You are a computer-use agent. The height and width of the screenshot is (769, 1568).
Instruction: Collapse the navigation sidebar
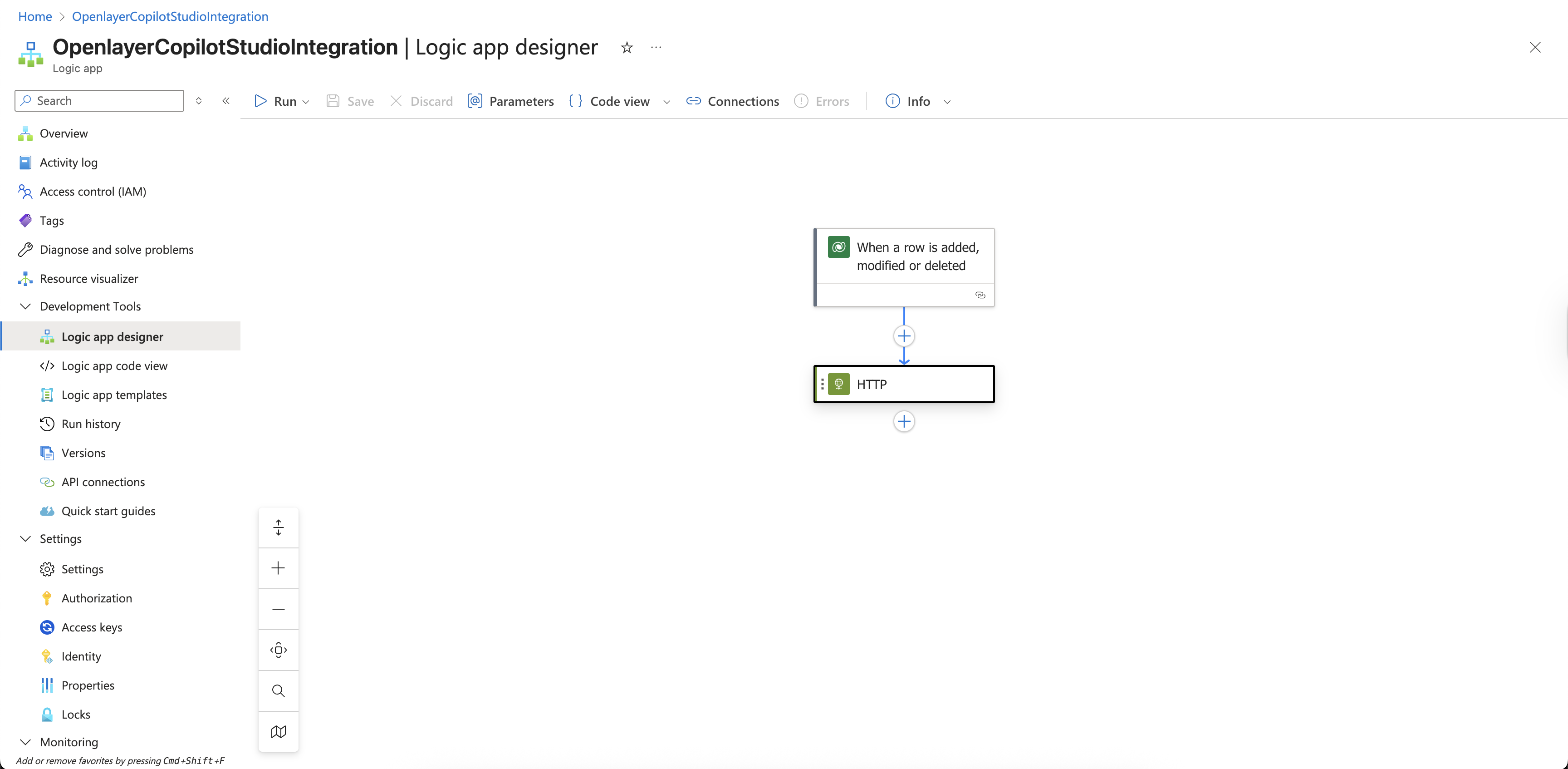[x=226, y=100]
